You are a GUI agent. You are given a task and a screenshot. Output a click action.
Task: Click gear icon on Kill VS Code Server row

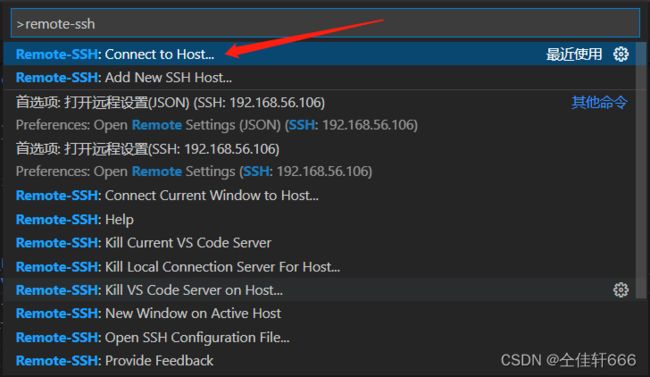click(621, 290)
